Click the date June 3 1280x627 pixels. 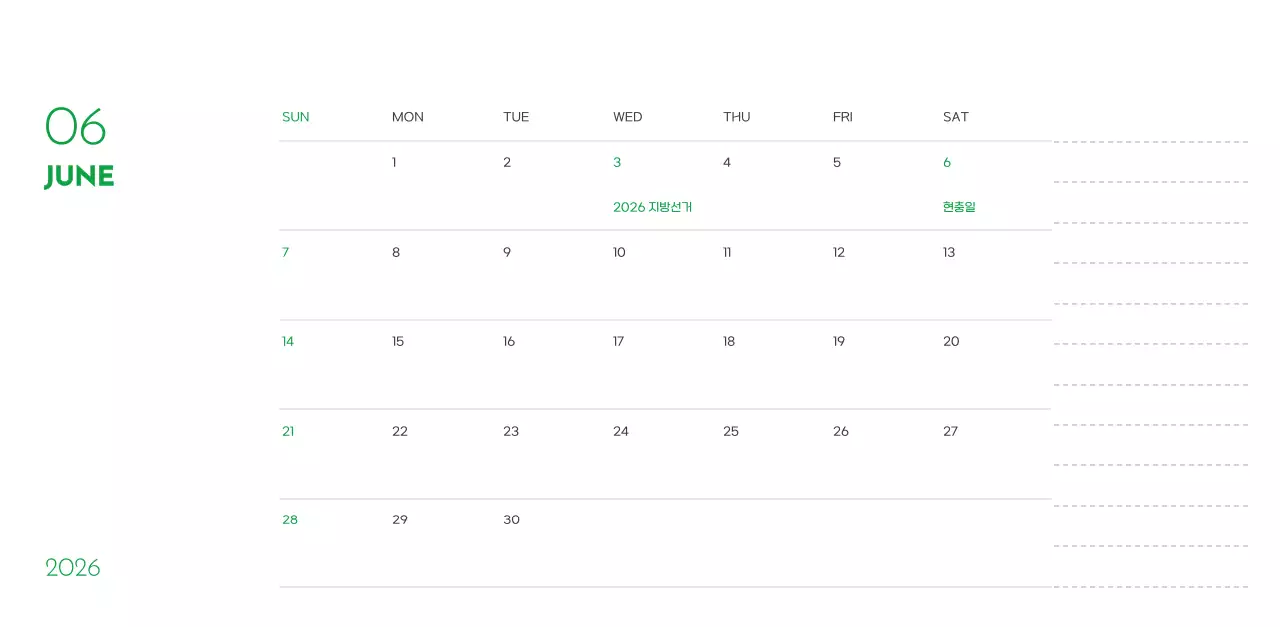pyautogui.click(x=617, y=162)
